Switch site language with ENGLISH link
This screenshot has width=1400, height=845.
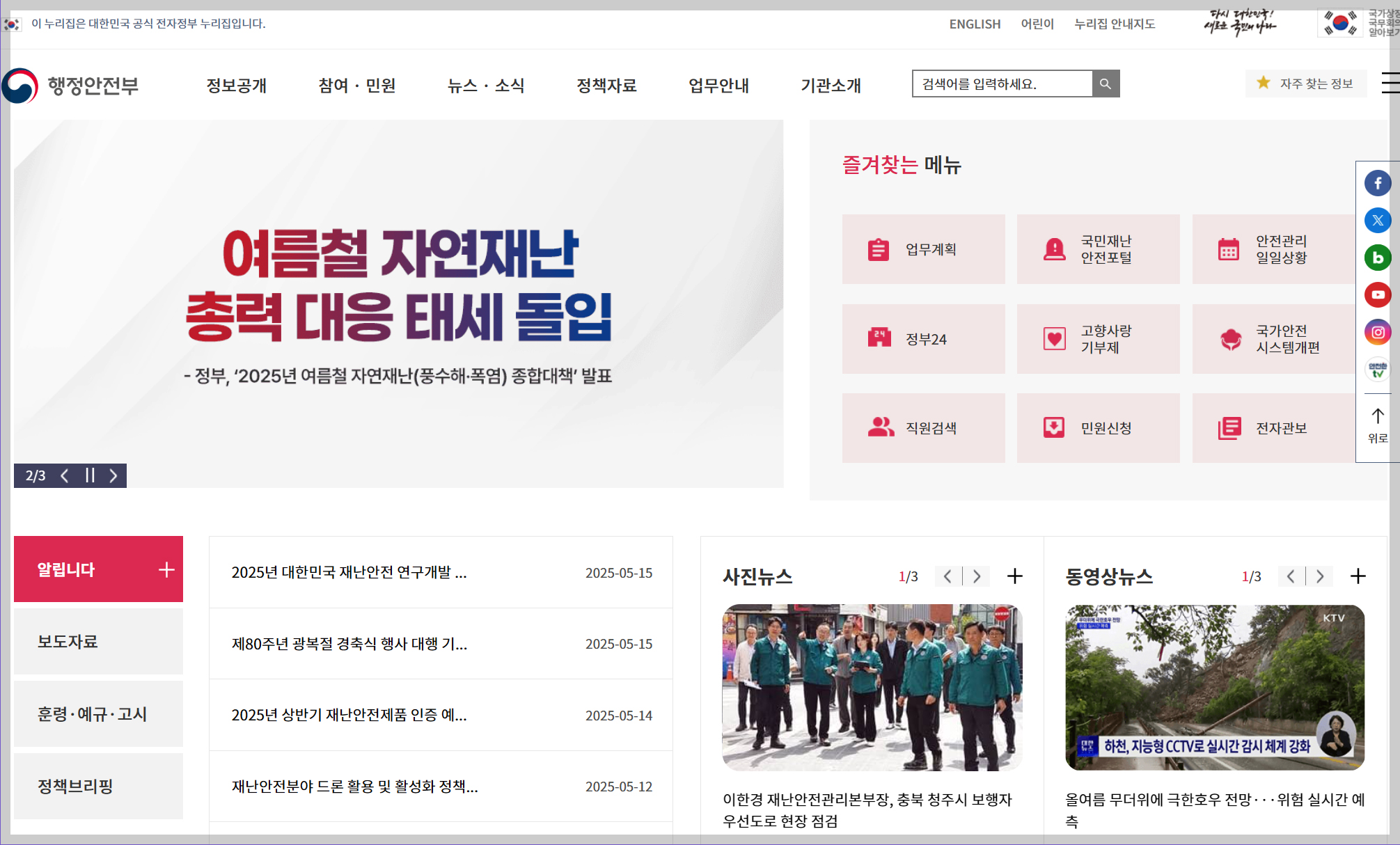(x=974, y=24)
